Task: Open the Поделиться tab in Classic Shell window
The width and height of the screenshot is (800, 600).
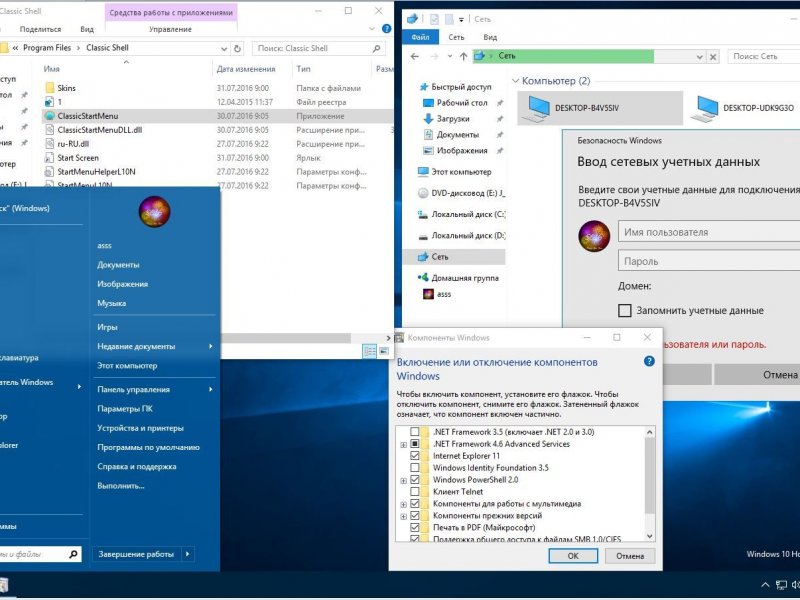Action: (40, 30)
